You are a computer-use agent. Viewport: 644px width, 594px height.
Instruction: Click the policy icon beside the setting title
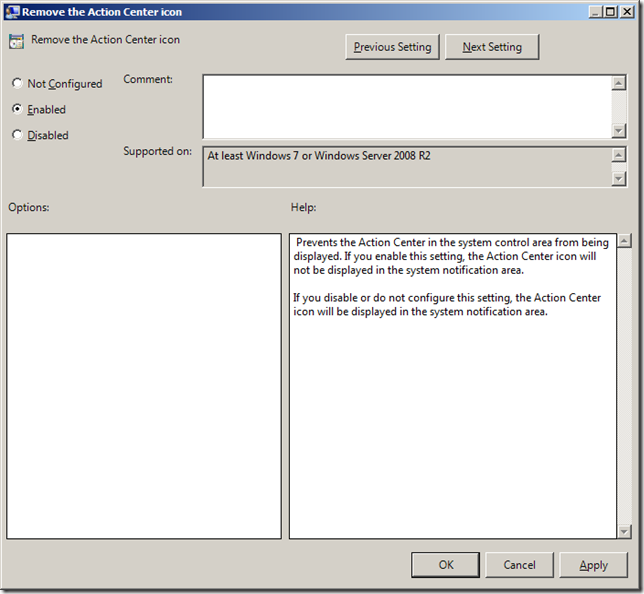(x=16, y=42)
